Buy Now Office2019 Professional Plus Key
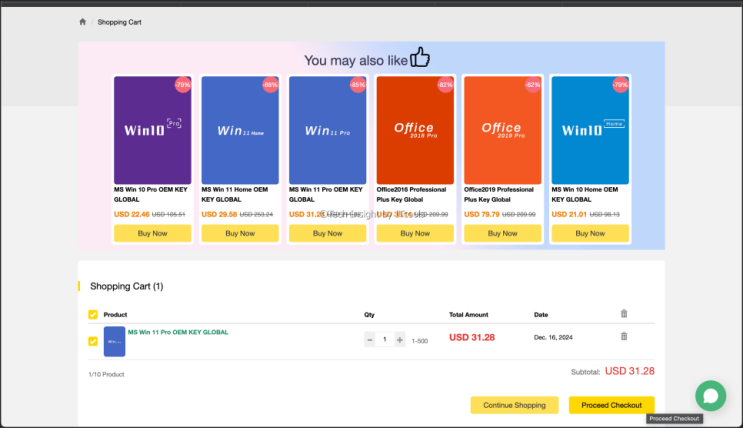Viewport: 743px width, 428px height. click(502, 233)
